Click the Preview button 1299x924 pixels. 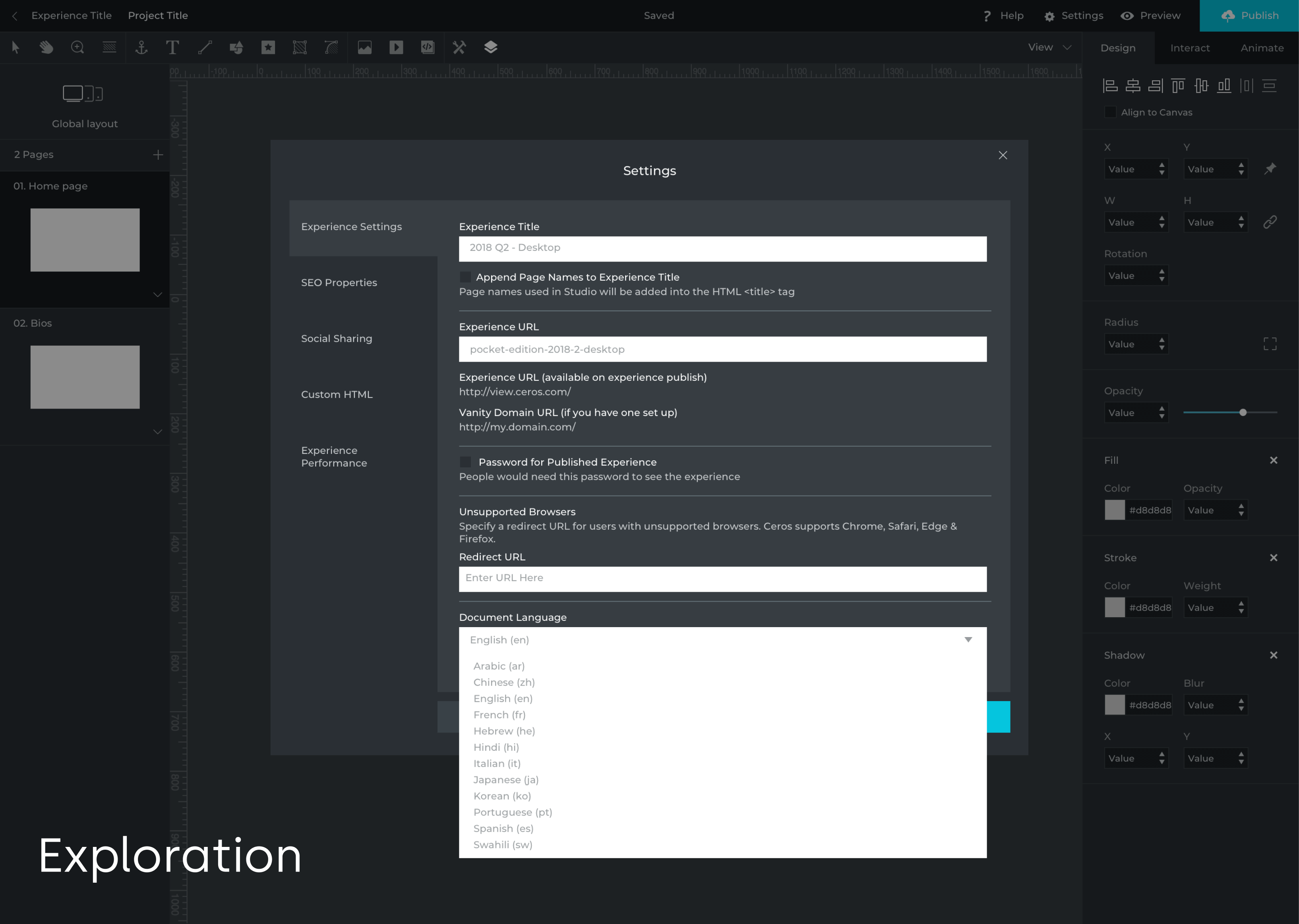1150,16
